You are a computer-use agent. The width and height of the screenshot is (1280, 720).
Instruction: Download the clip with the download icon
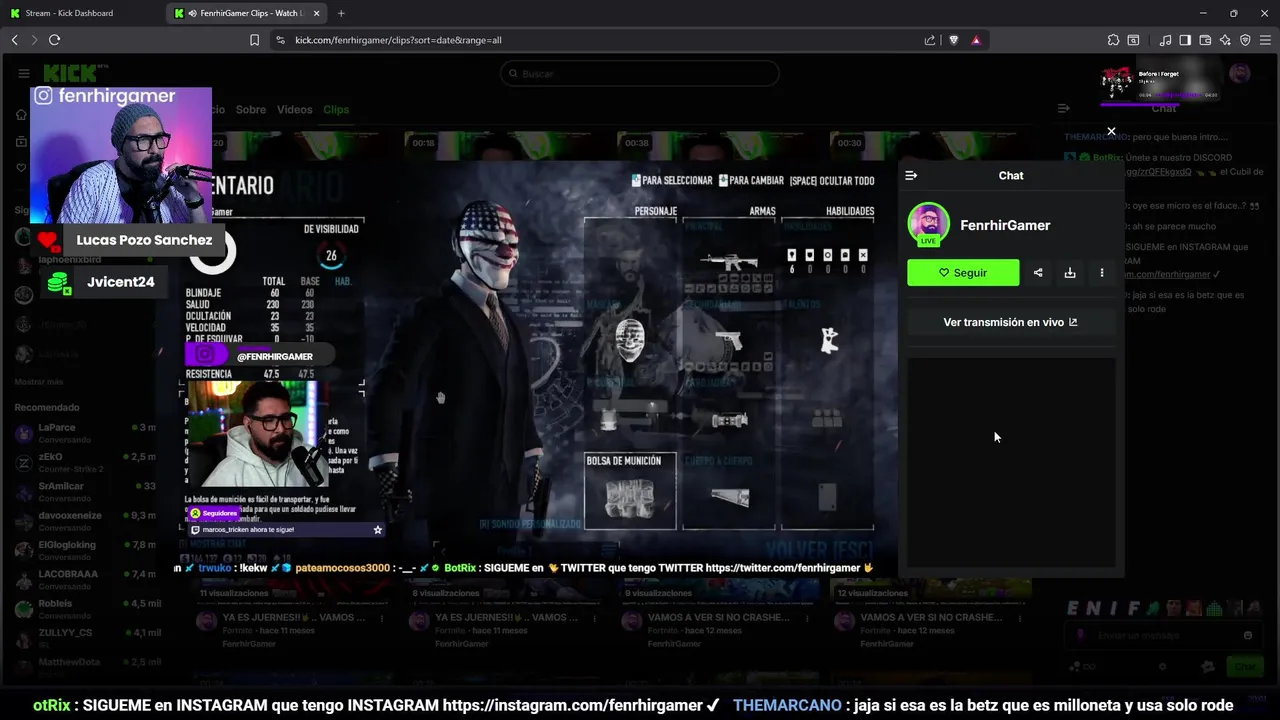coord(1070,272)
